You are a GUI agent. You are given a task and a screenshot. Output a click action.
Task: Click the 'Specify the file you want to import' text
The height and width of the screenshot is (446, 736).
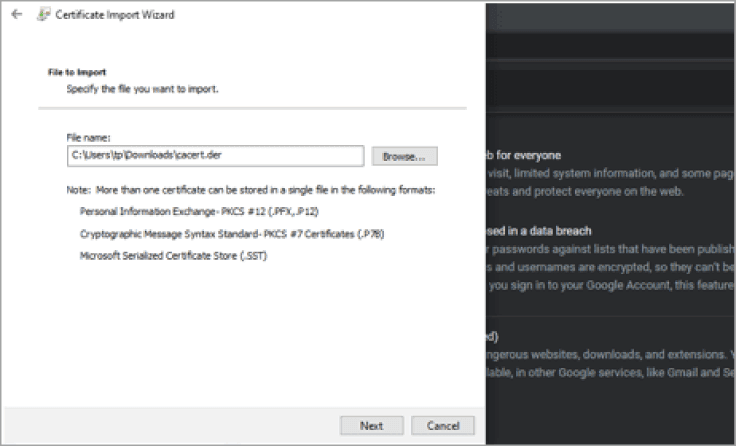[x=142, y=89]
